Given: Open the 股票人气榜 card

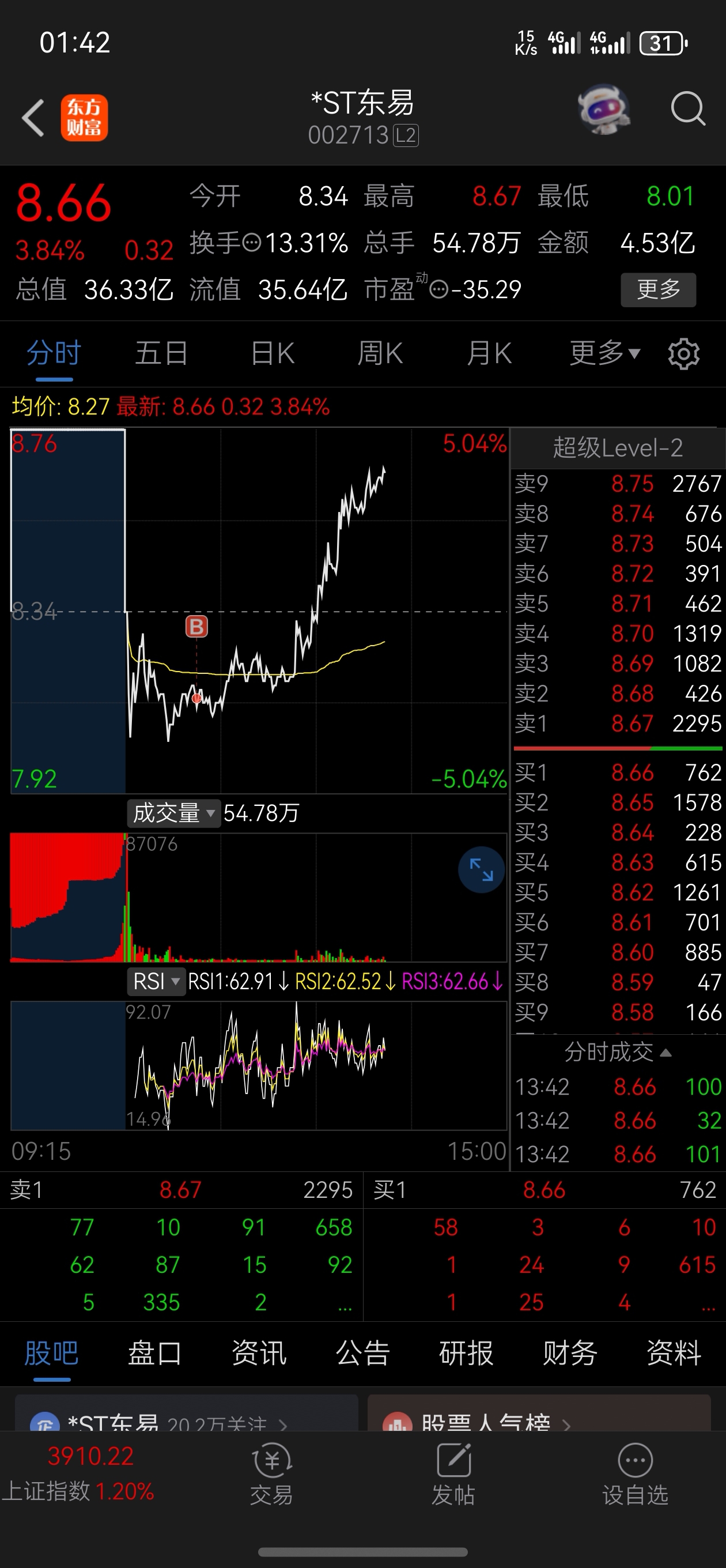Looking at the screenshot, I should coord(539,1414).
